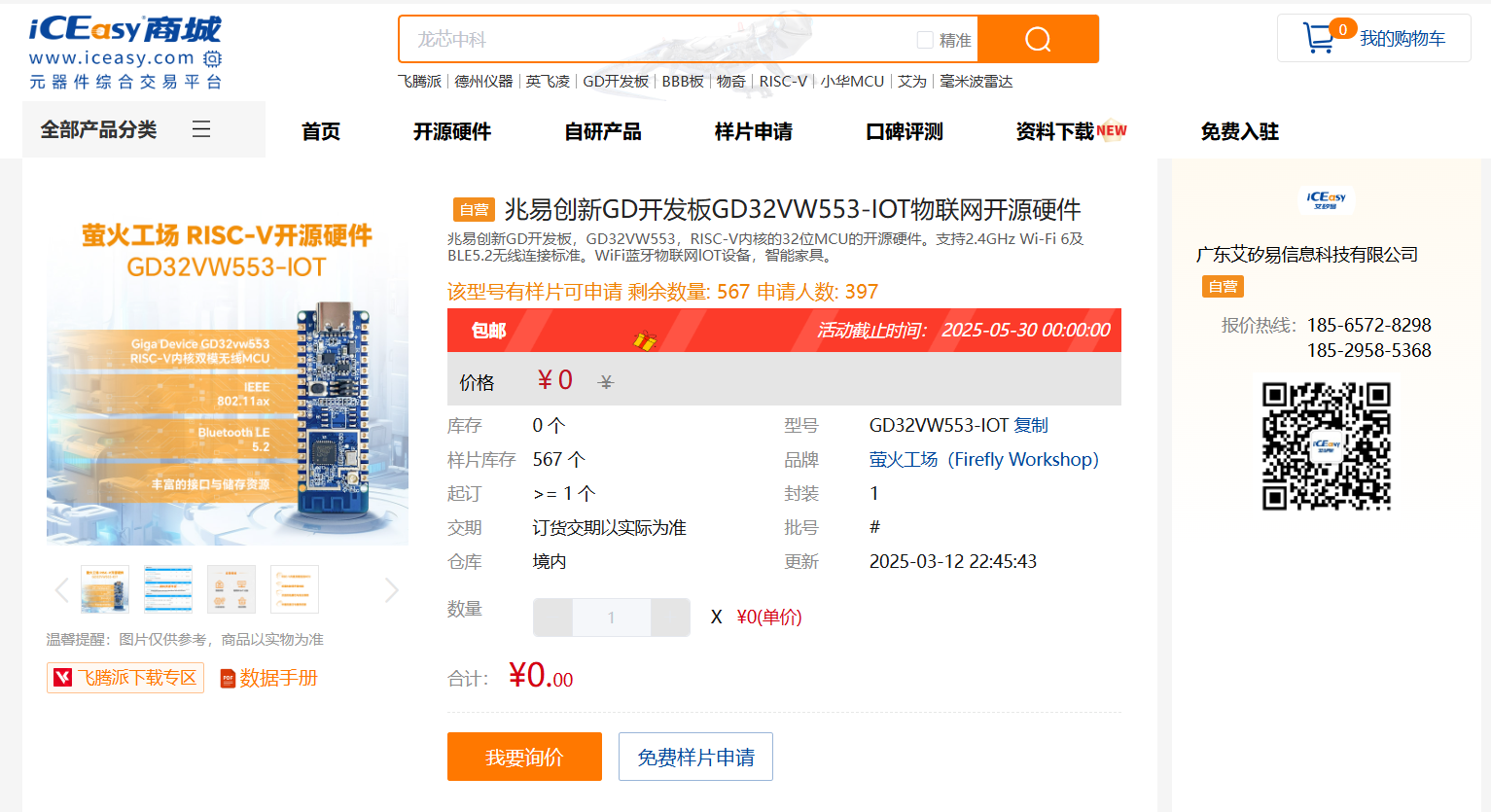Screen dimensions: 1491x812
Task: Click the iCEasy商城 logo
Action: click(x=125, y=53)
